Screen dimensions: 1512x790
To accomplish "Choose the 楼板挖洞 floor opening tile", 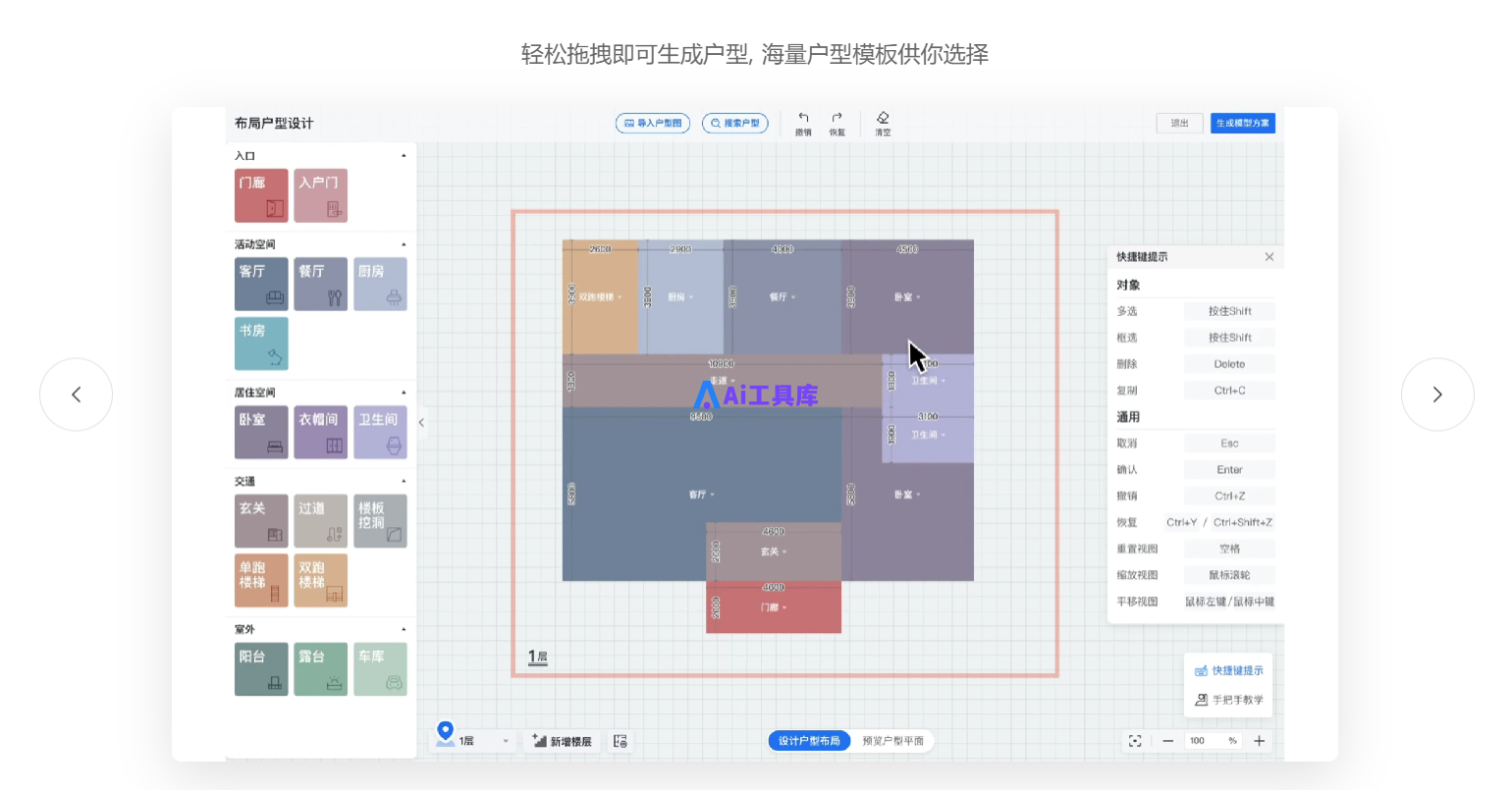I will pyautogui.click(x=380, y=521).
